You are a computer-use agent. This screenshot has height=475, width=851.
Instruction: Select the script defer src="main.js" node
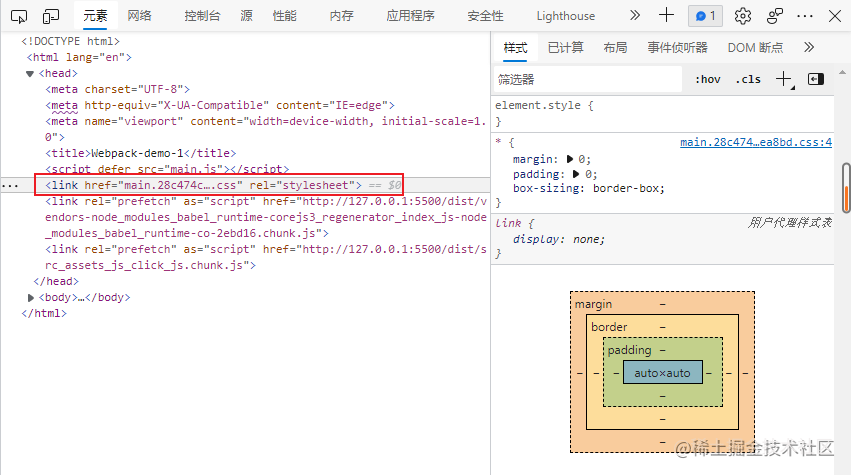pos(167,169)
